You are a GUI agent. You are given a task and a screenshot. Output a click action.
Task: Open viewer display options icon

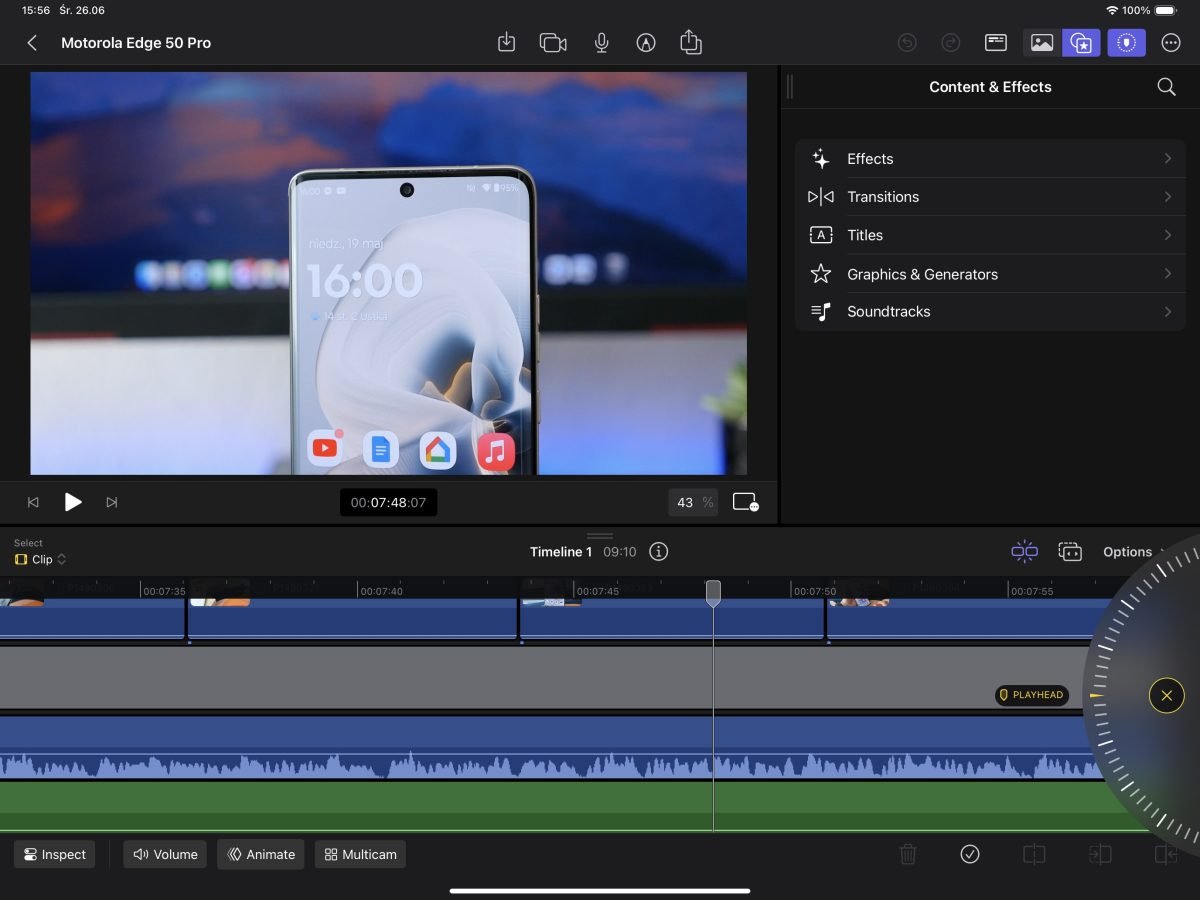pyautogui.click(x=745, y=502)
